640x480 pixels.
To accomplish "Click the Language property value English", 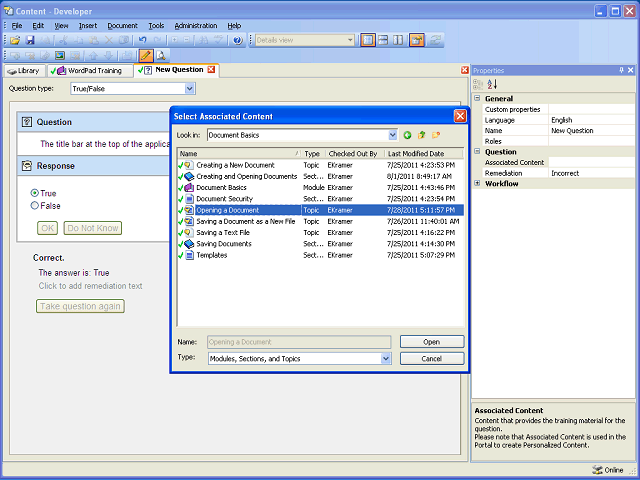I will [x=592, y=120].
